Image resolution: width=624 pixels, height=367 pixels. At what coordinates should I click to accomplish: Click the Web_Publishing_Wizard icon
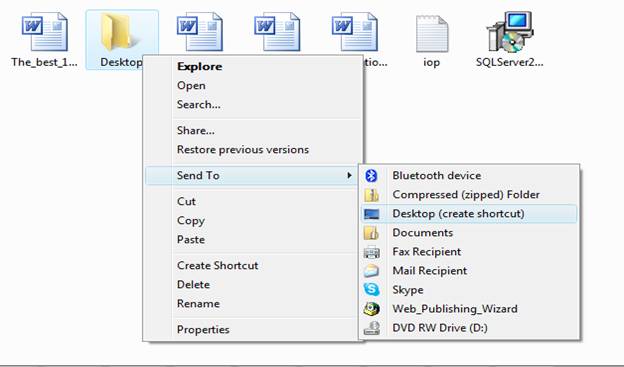371,309
